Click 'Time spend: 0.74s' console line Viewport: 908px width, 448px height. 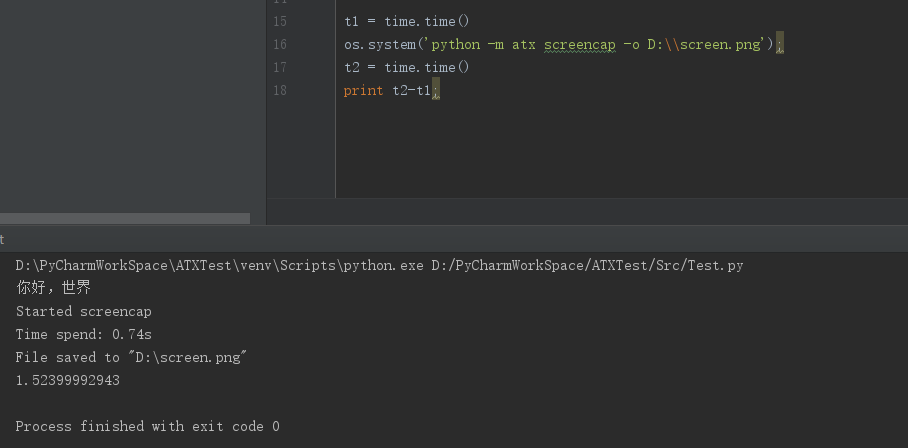point(83,335)
